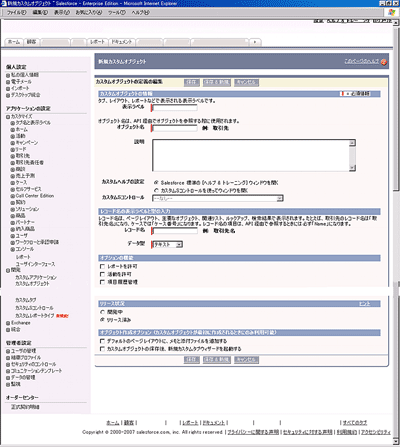Screen dimensions: 400x447
Task: Enable the レポートを許可 checkbox
Action: coord(102,266)
